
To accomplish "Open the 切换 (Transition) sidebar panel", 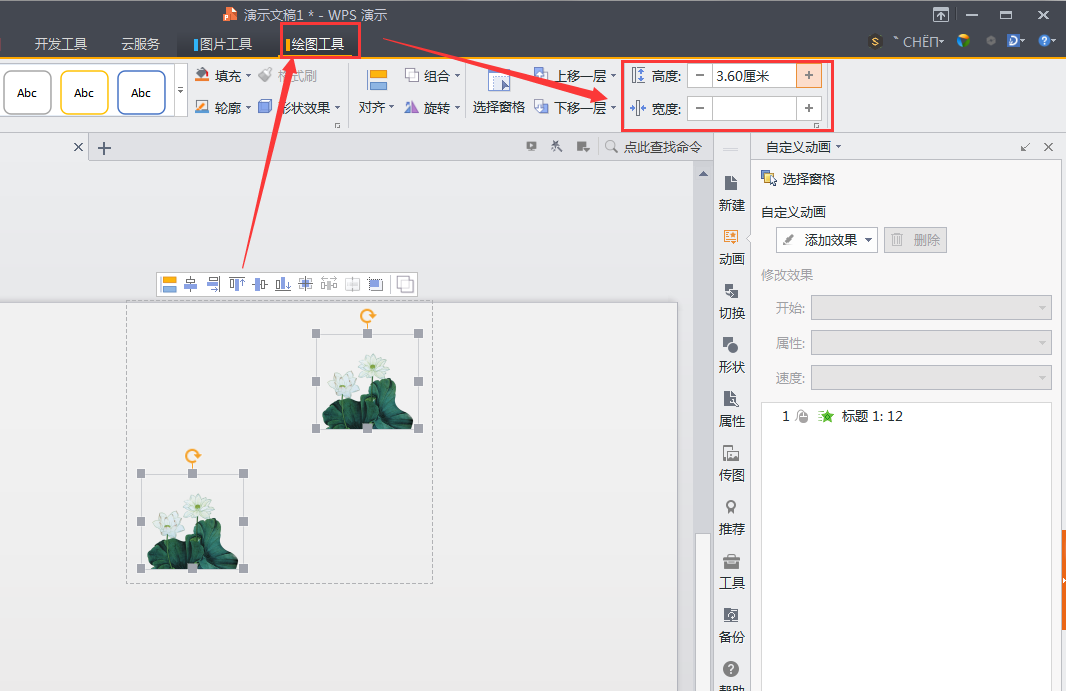I will 731,300.
